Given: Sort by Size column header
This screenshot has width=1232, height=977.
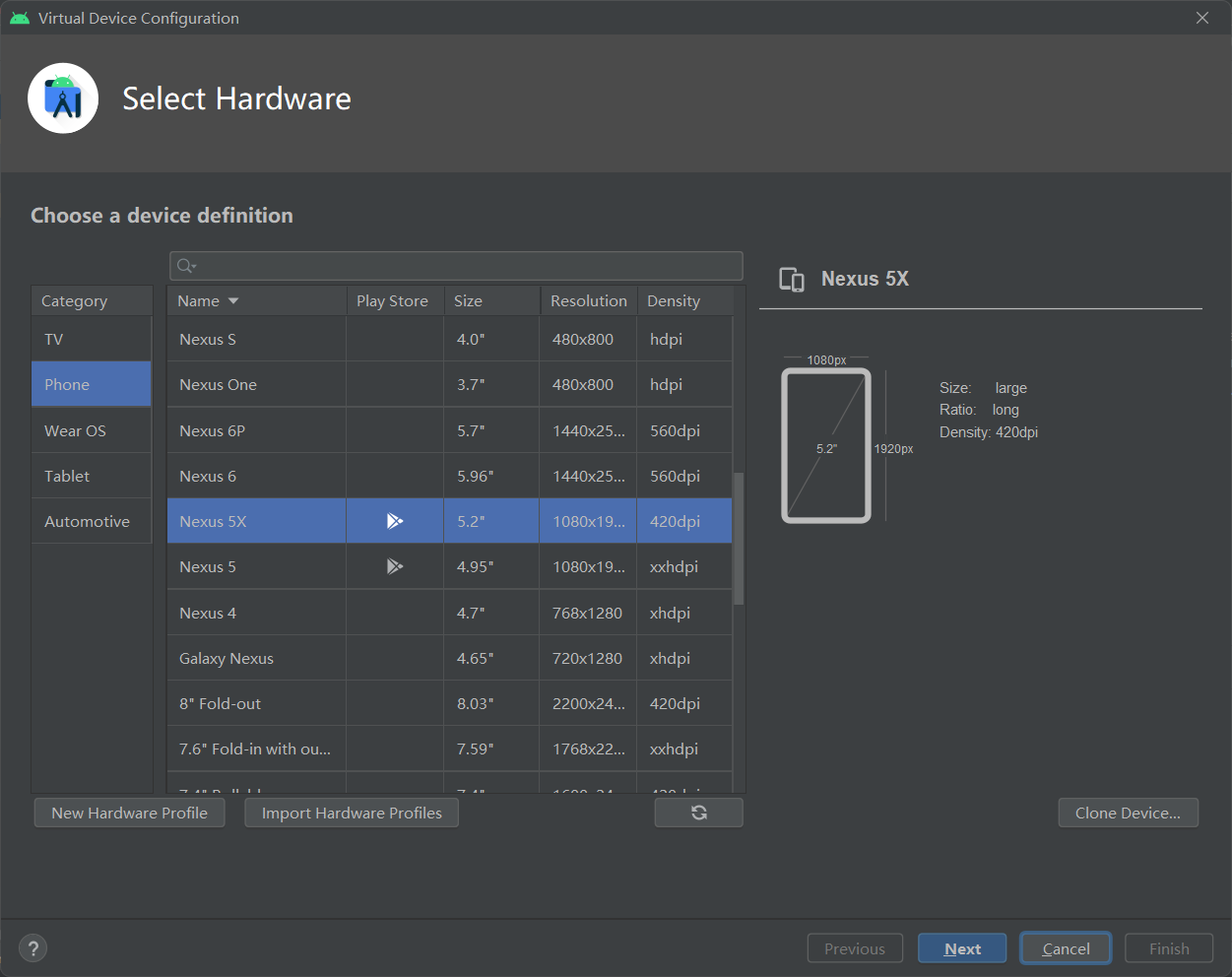Looking at the screenshot, I should (492, 301).
